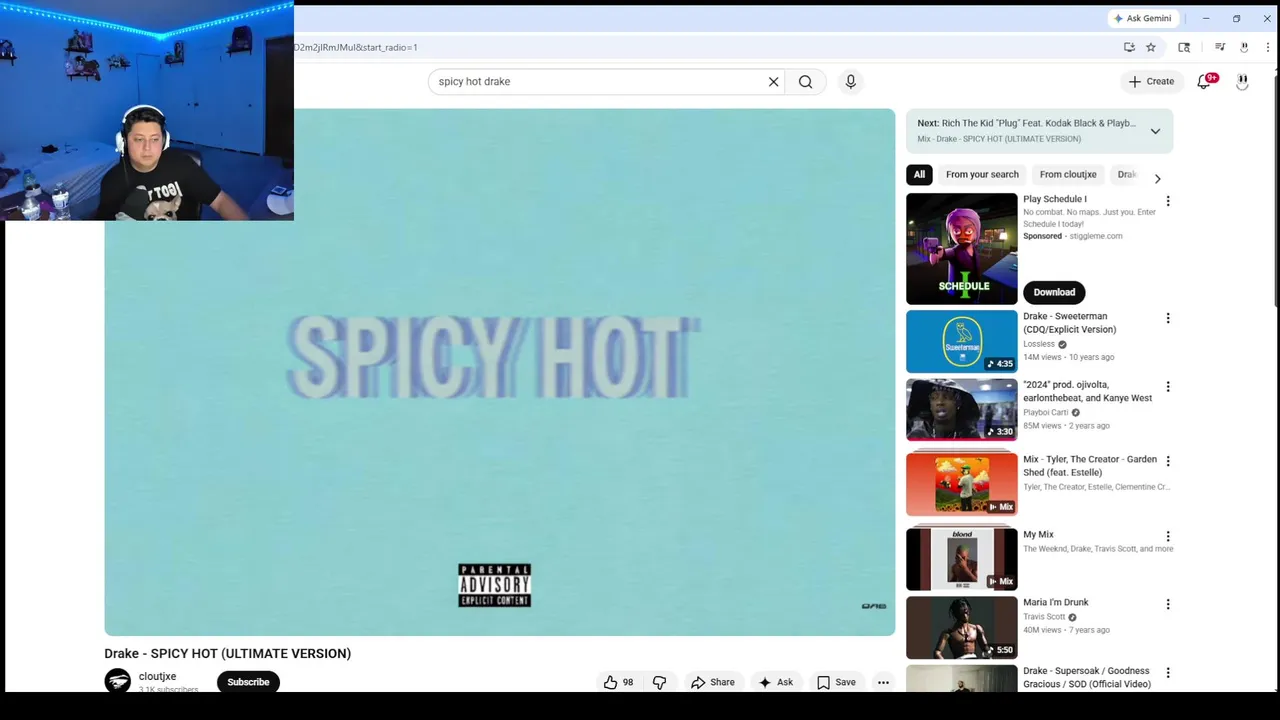Image resolution: width=1280 pixels, height=720 pixels.
Task: Open Tyler, The Creator Garden Shed mix thumbnail
Action: click(961, 484)
